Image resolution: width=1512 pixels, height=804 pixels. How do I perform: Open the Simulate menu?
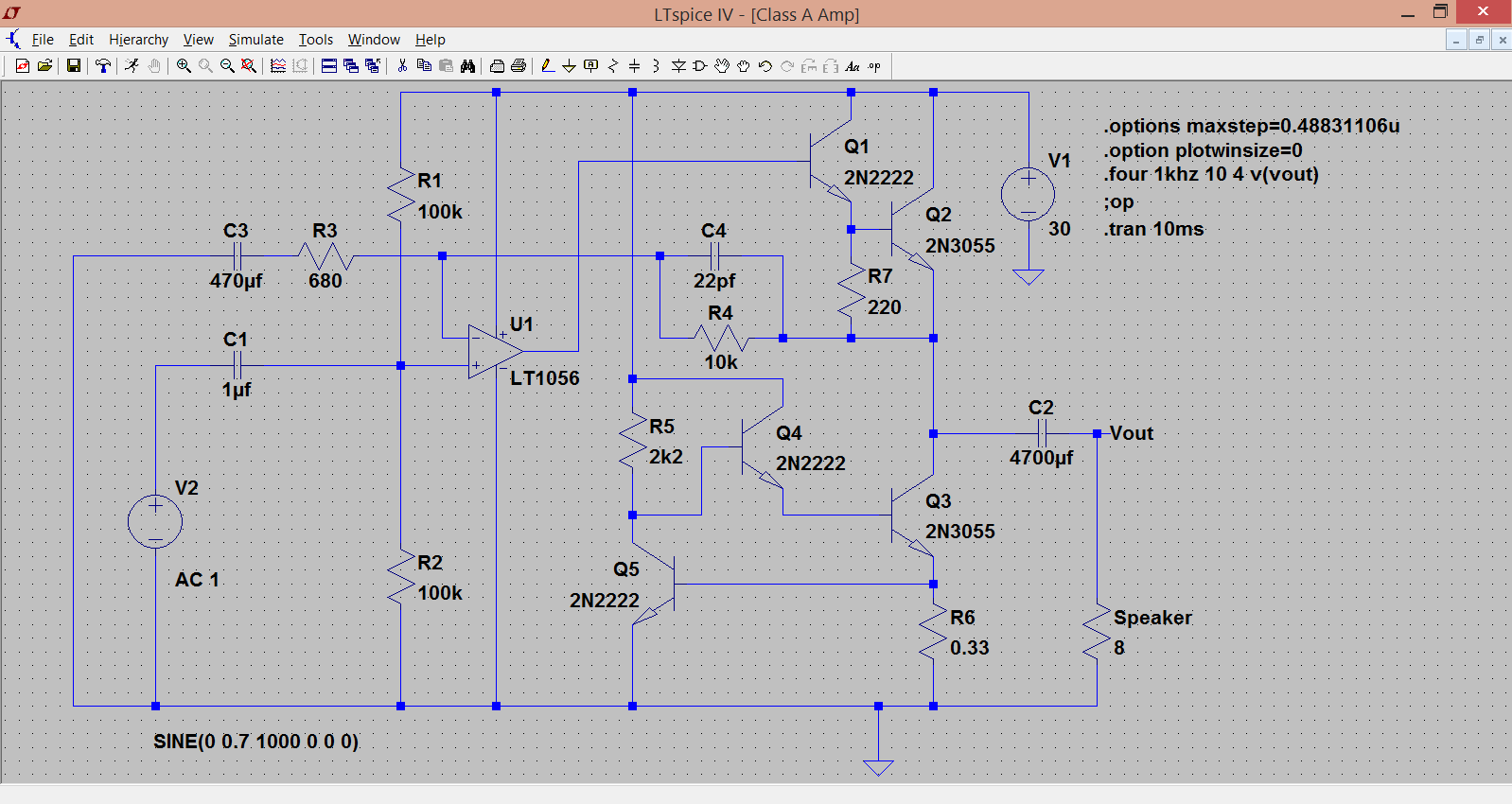click(255, 40)
